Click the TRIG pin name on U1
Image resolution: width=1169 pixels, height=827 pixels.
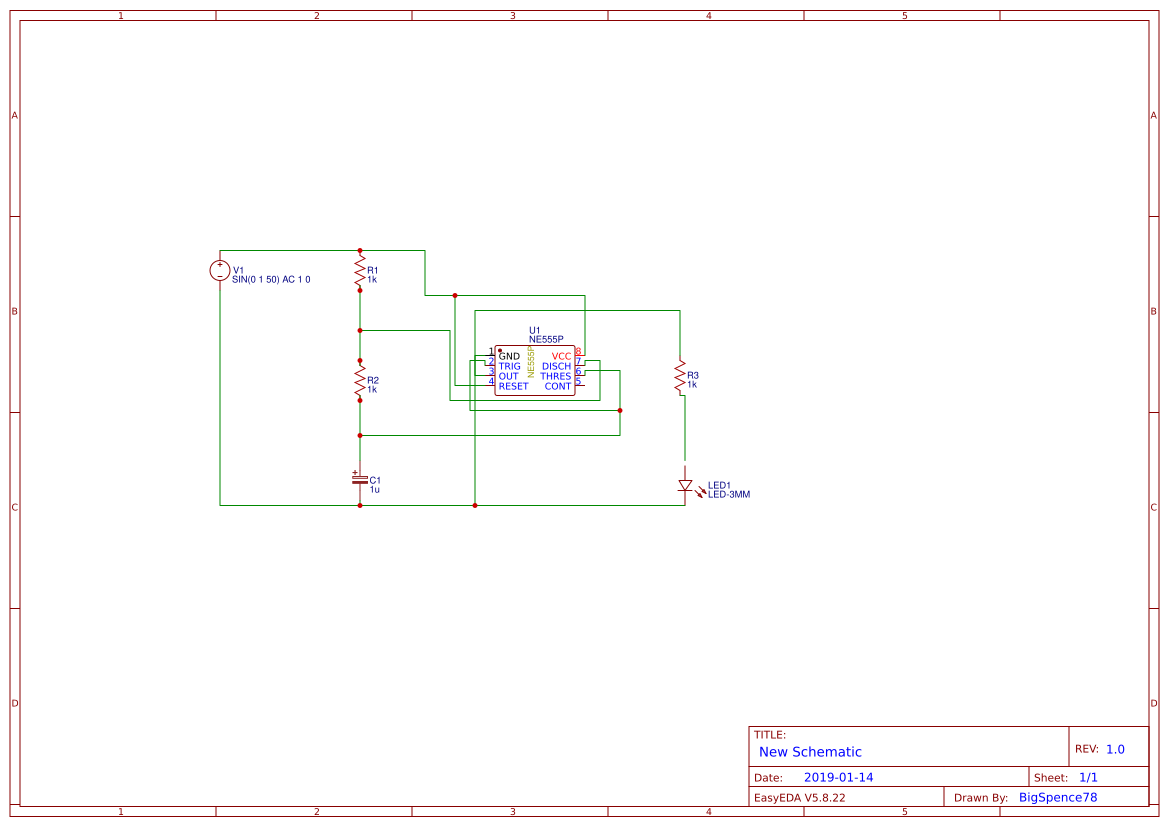coord(510,366)
